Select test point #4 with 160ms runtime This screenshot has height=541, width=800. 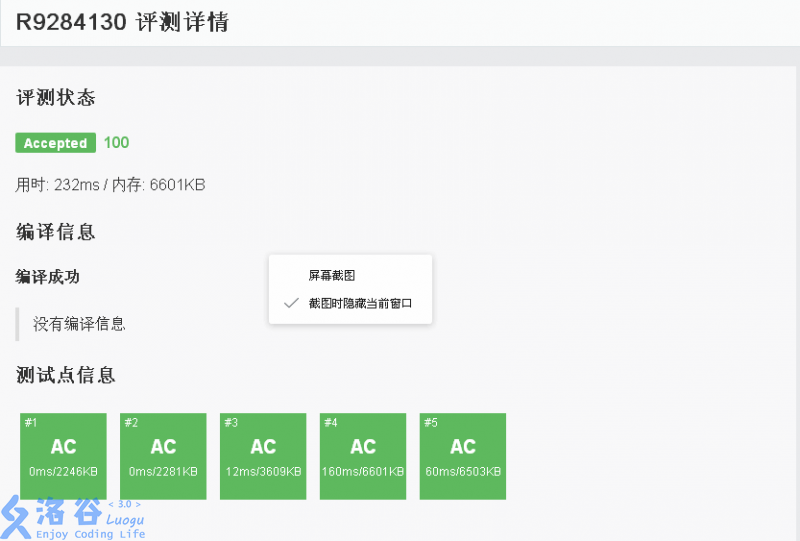[363, 455]
